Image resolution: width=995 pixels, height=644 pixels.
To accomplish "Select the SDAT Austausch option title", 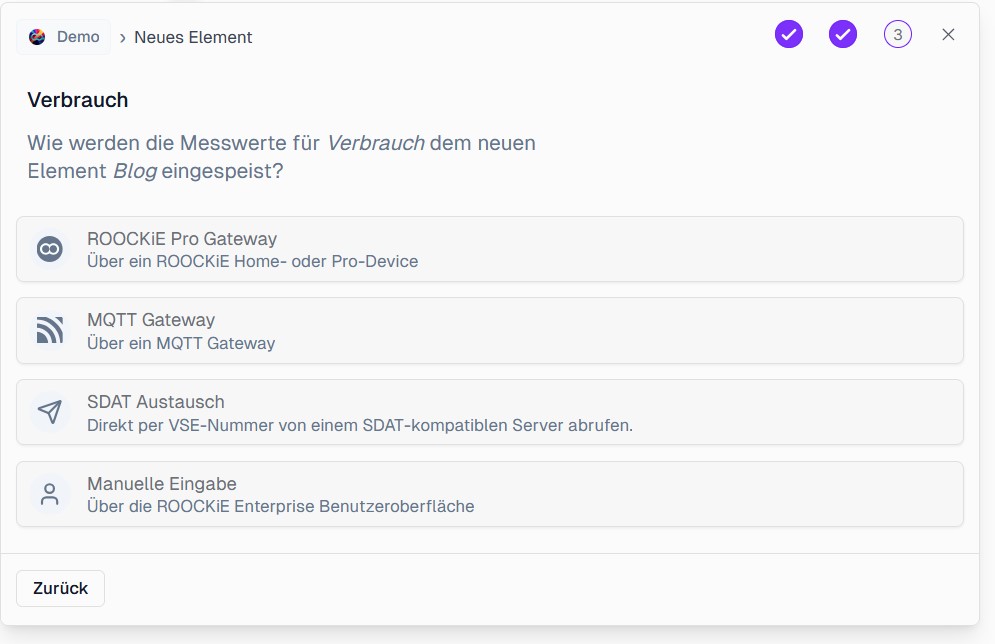I will coord(156,402).
